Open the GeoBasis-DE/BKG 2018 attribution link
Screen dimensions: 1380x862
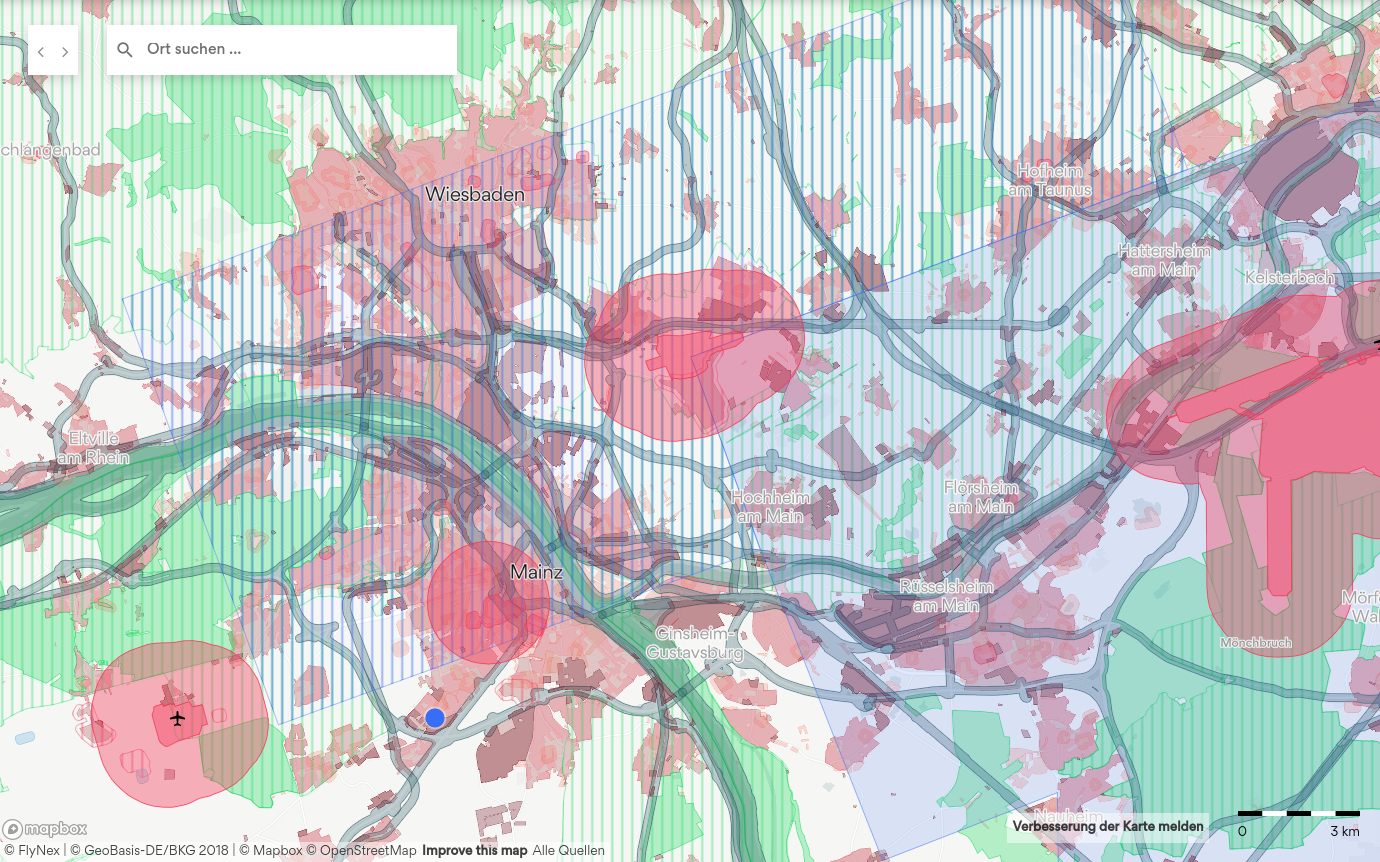150,851
